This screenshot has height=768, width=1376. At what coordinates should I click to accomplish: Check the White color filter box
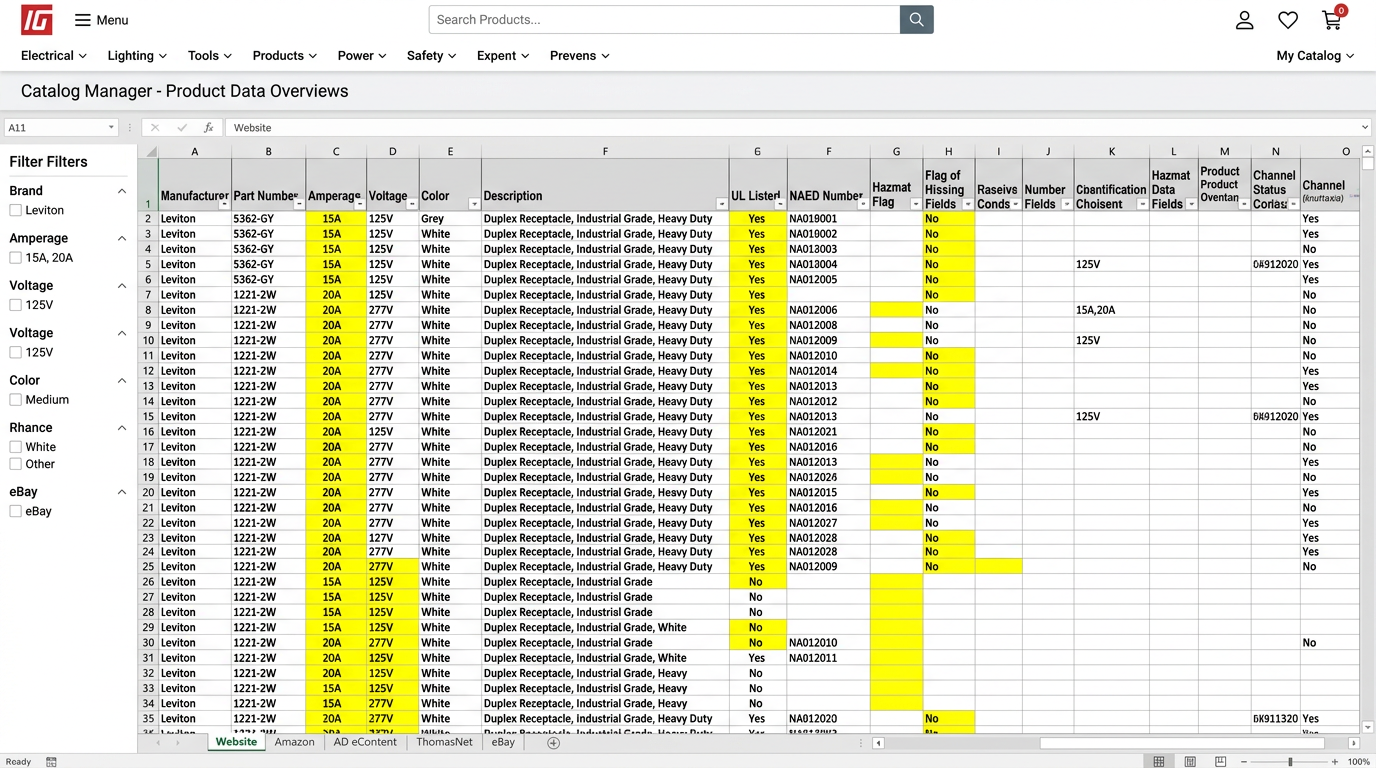[16, 447]
